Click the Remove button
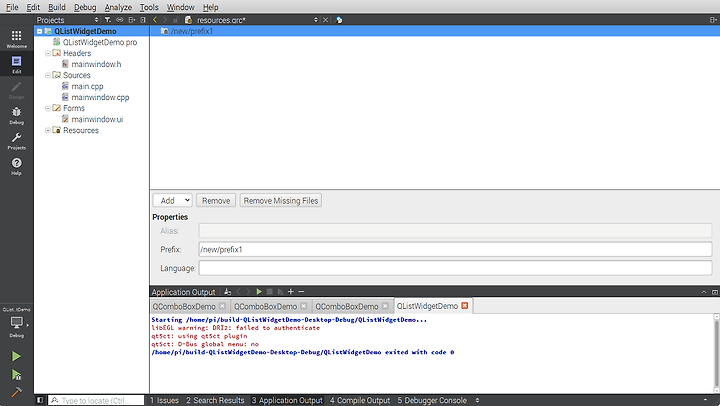The image size is (720, 406). point(216,201)
